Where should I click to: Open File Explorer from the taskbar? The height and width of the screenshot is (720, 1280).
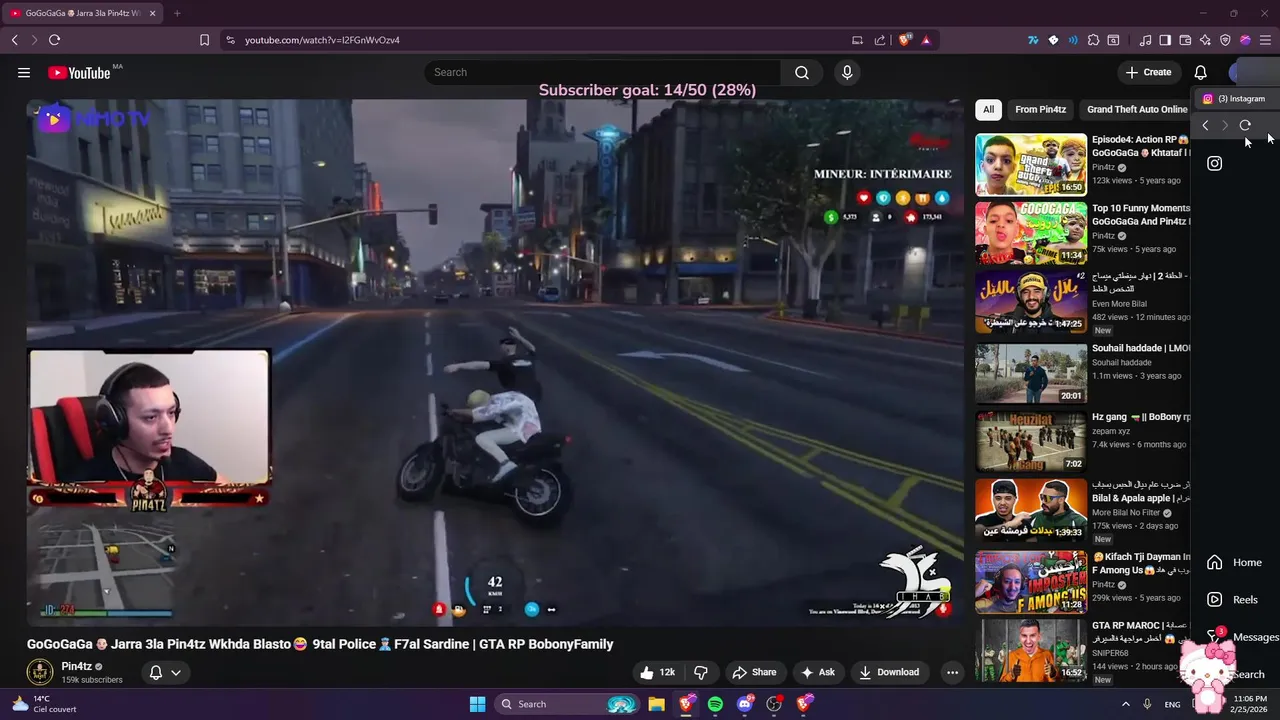(656, 704)
